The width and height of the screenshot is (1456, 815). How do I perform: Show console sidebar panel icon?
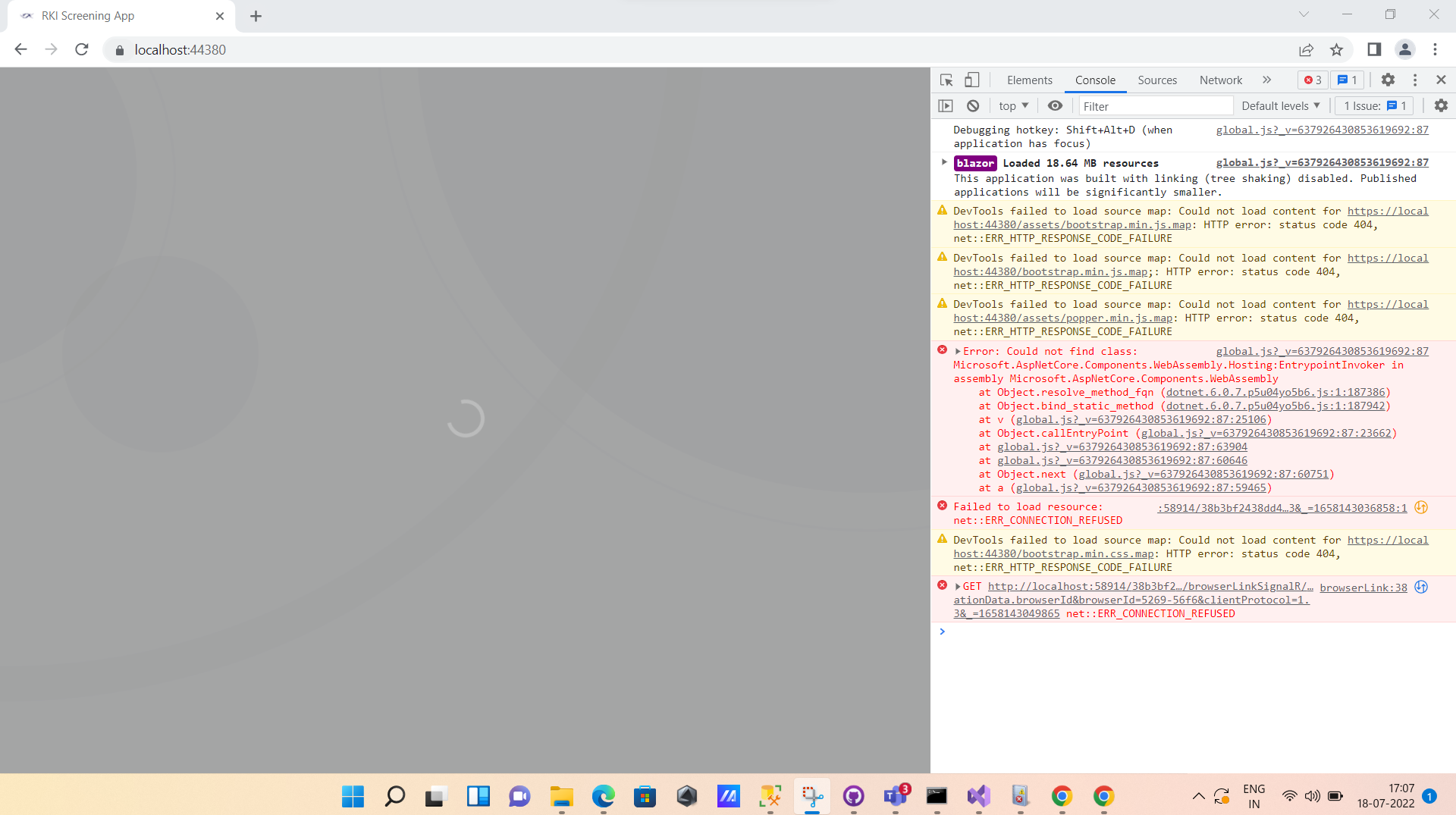(946, 106)
